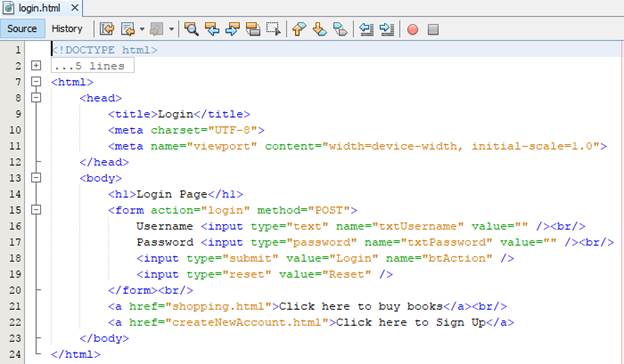Open the Forward history dropdown arrow
Screen dimensions: 624x364
[x=171, y=29]
